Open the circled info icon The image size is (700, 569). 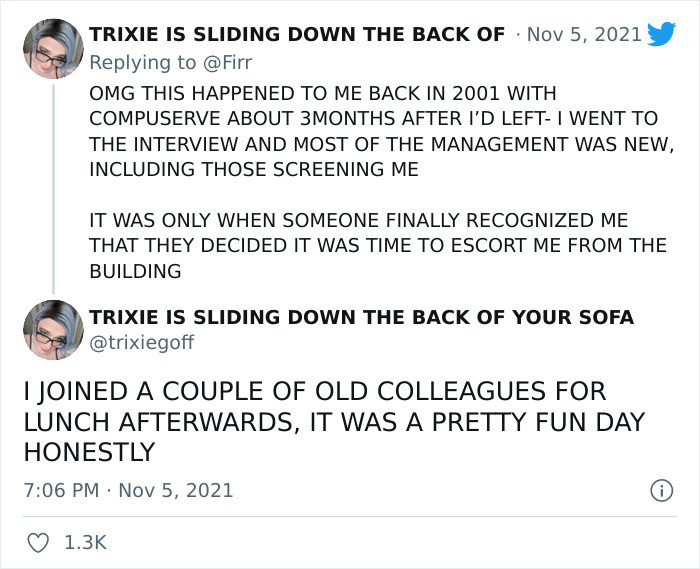pos(661,490)
